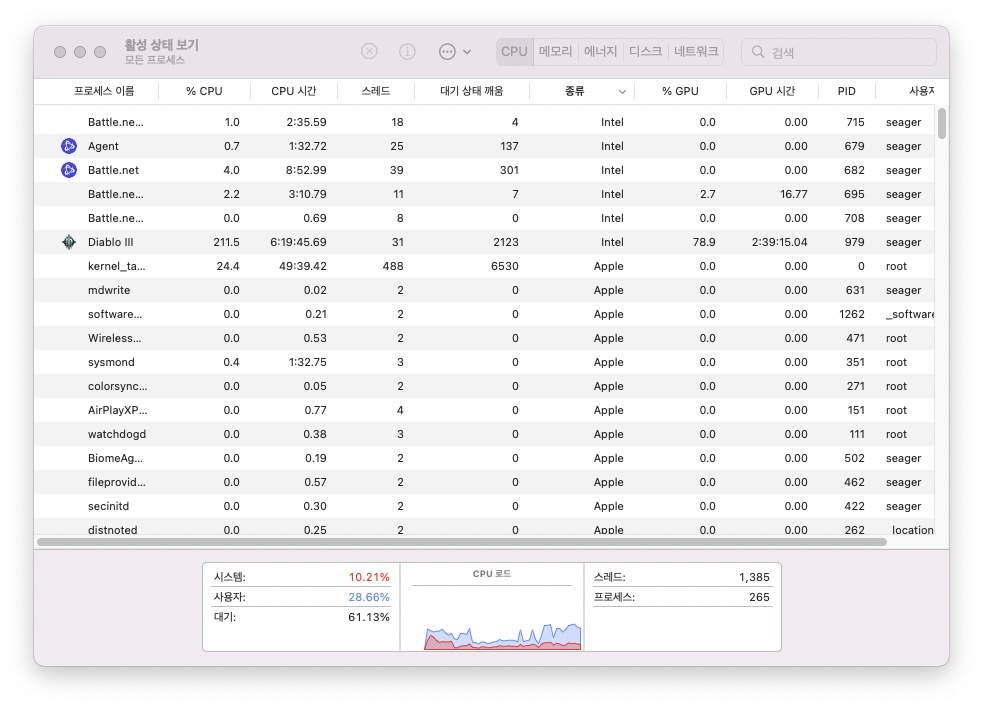The height and width of the screenshot is (708, 983).
Task: Click into the 검색 search field
Action: pyautogui.click(x=839, y=52)
